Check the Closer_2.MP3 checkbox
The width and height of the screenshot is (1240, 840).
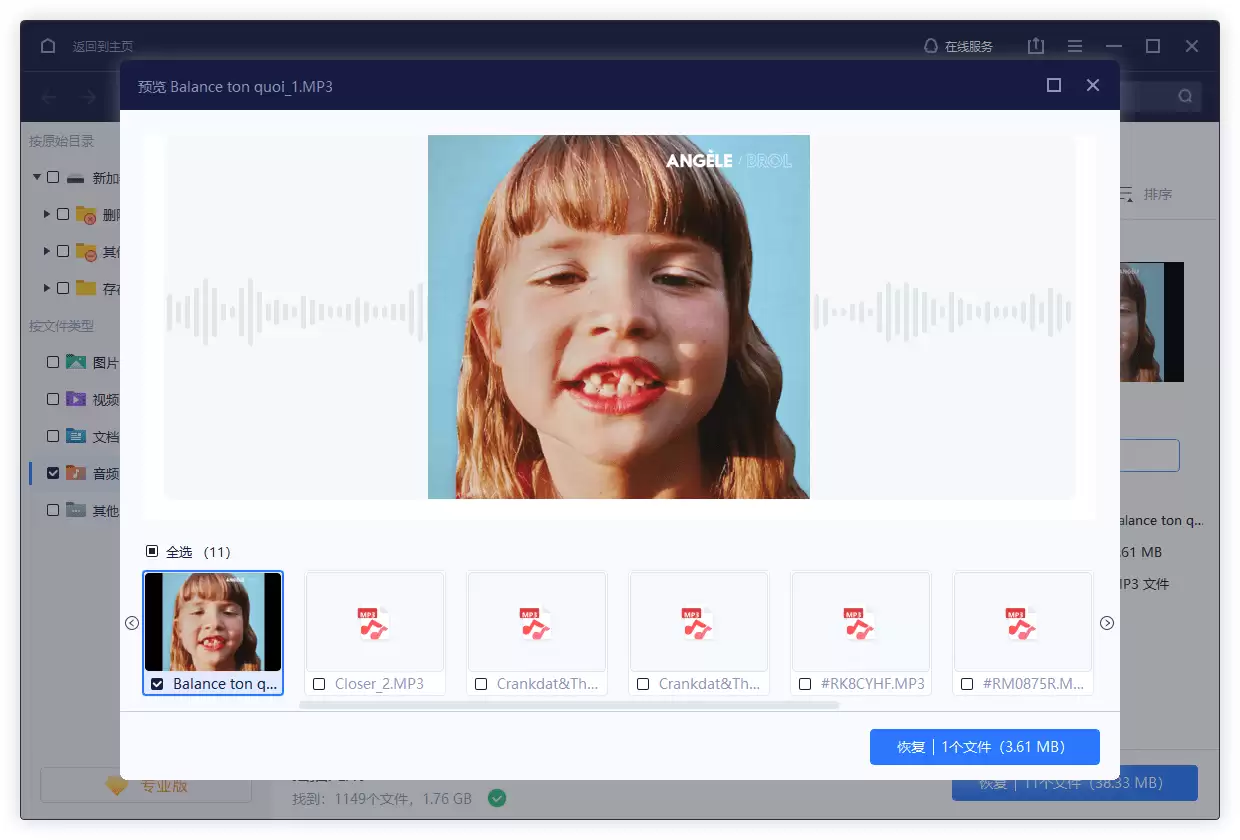(x=319, y=684)
